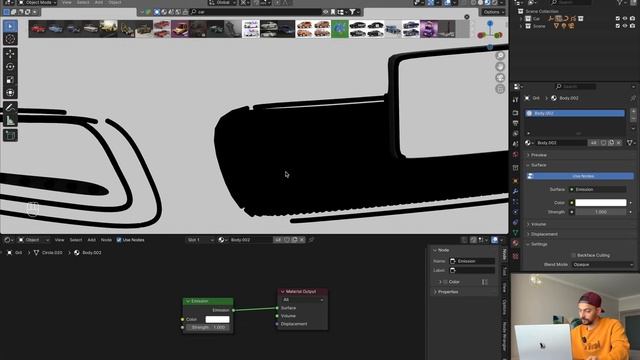Hide the Scene collection with eye icon

(x=625, y=26)
